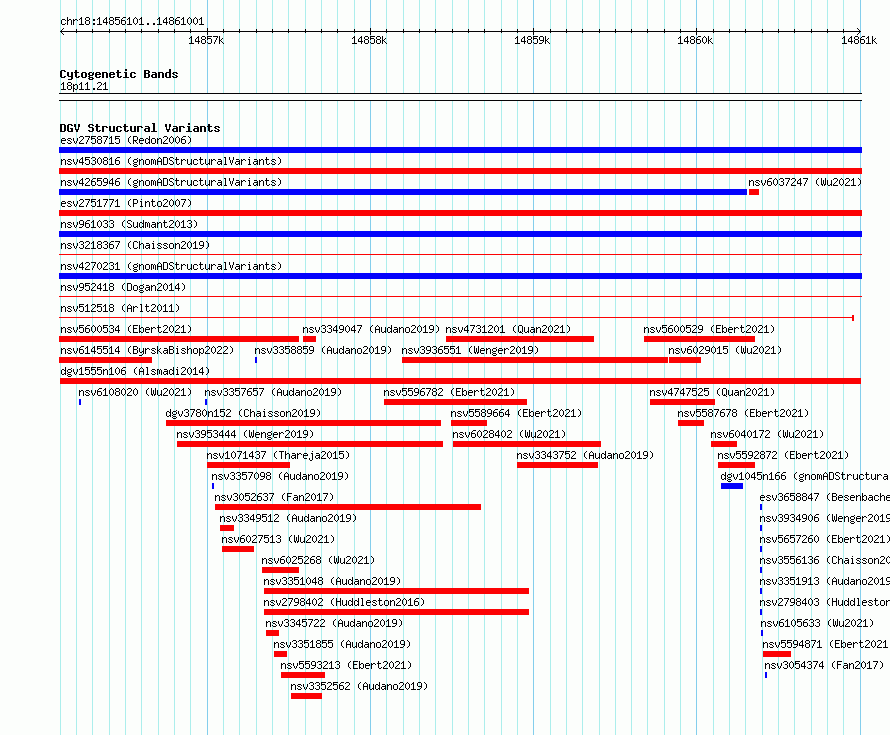Open nsv3351913 (Audano2019) label
This screenshot has width=890, height=735.
pos(825,581)
